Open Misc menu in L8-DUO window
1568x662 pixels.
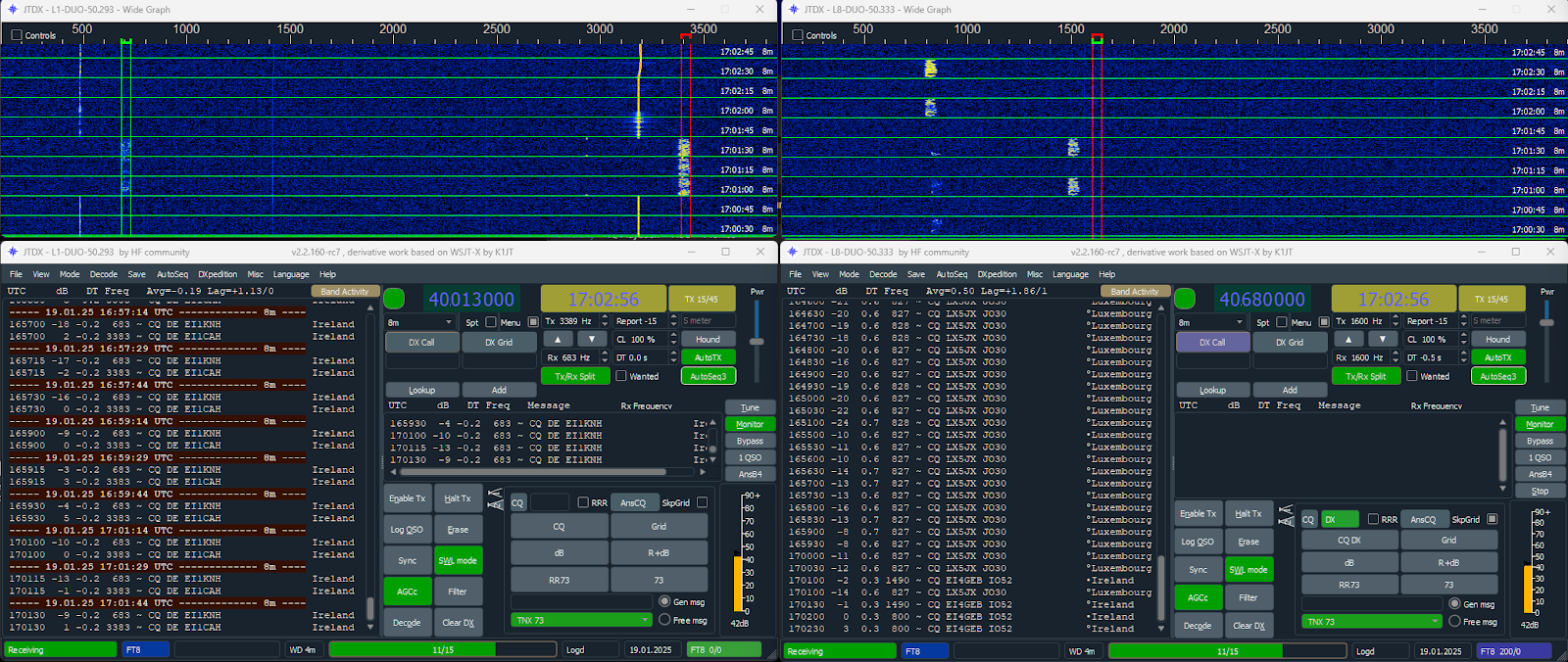[1035, 274]
